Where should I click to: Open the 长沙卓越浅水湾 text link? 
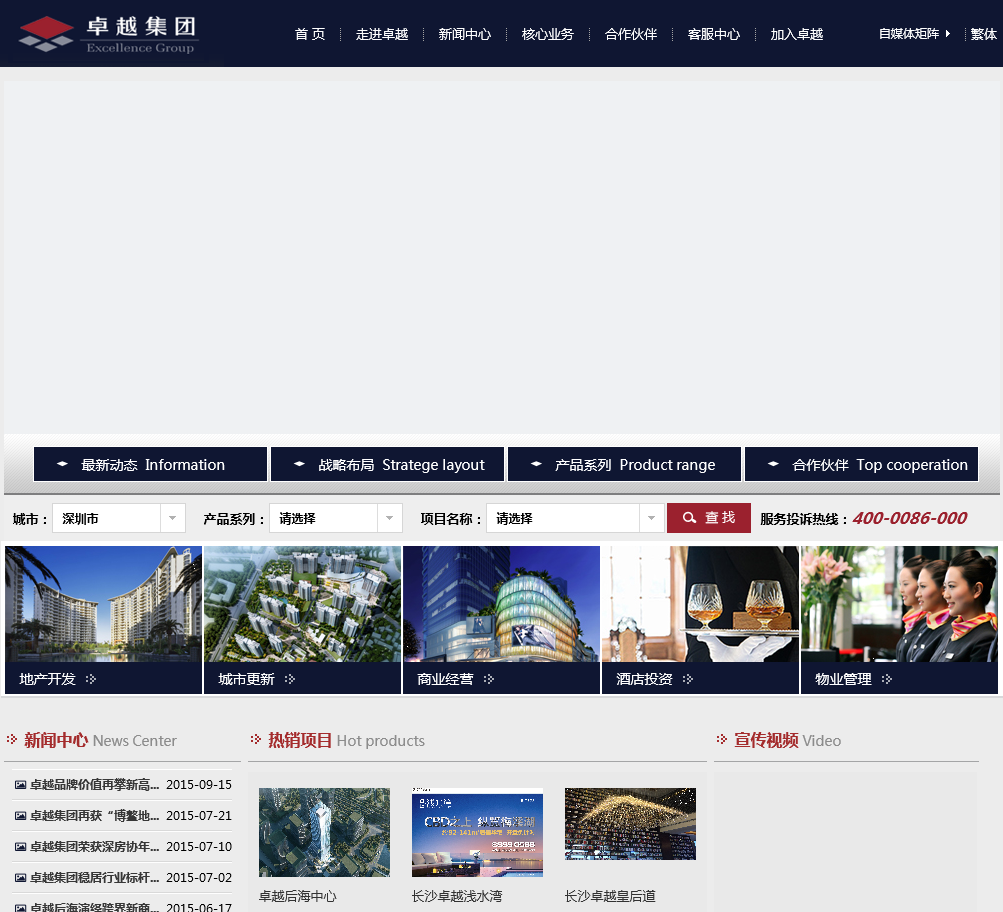click(x=457, y=896)
